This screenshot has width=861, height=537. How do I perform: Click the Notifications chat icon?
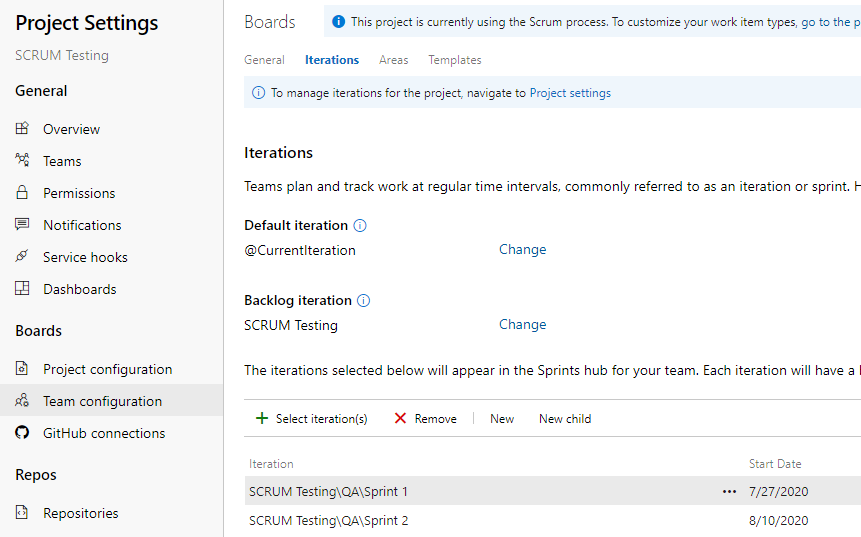22,224
